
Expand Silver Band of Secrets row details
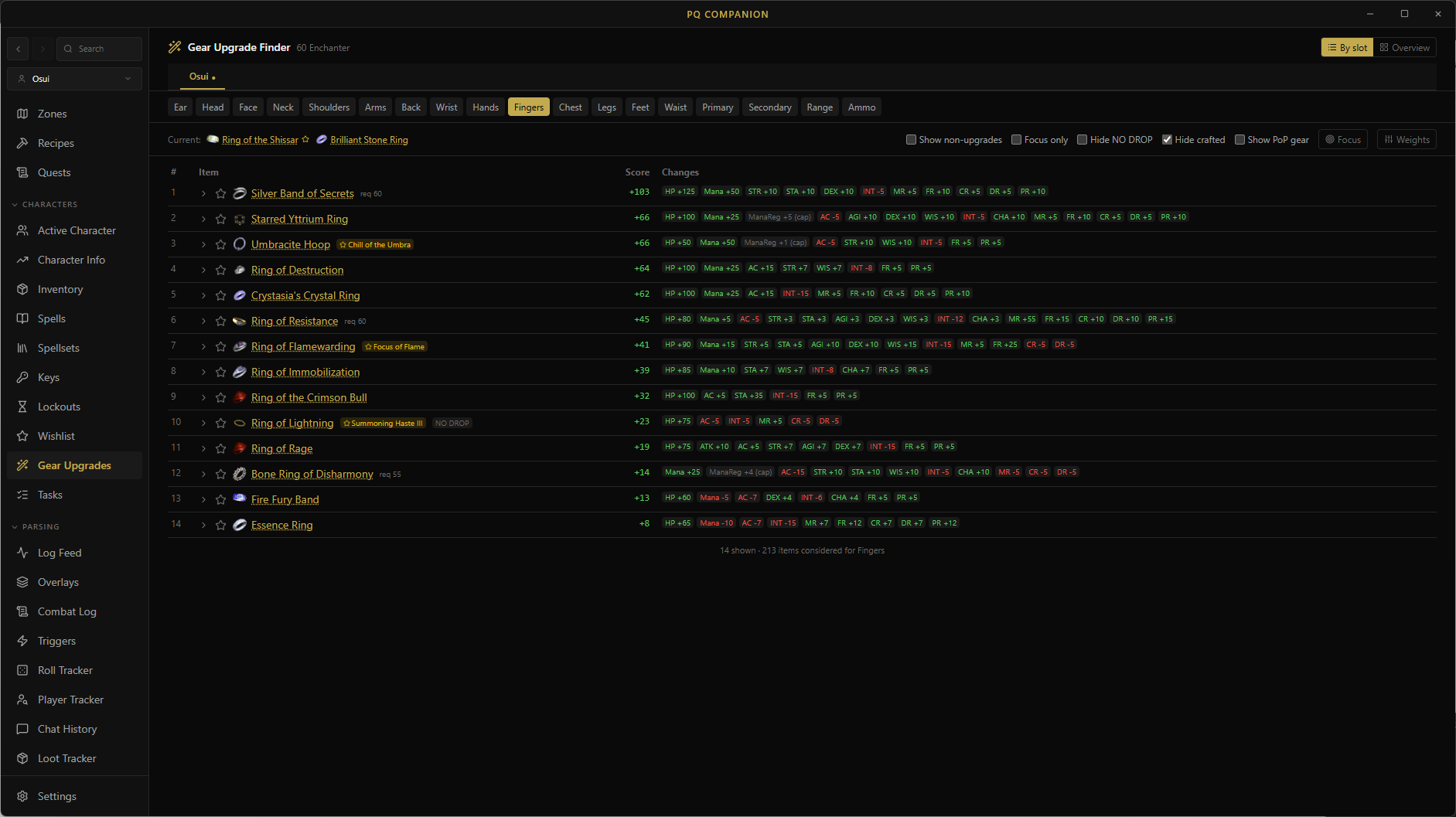pos(203,193)
